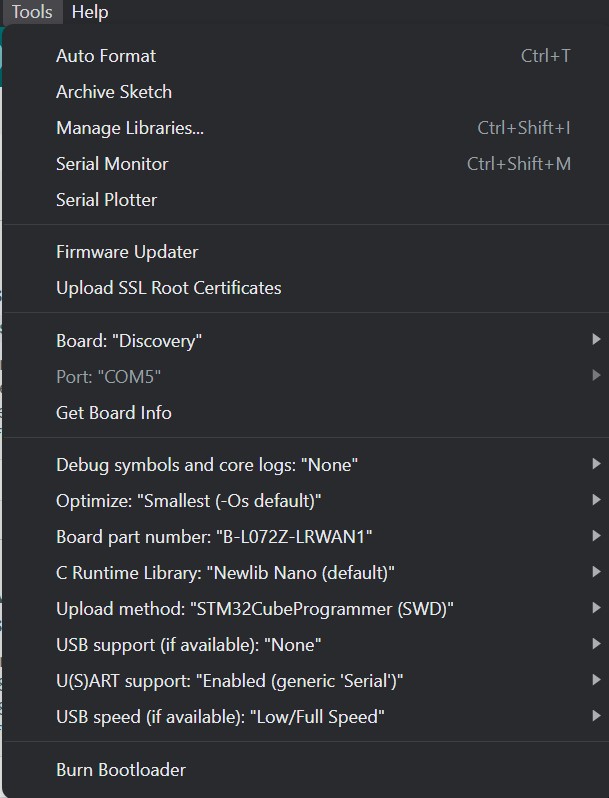Expand Debug symbols and core logs options
Image resolution: width=609 pixels, height=798 pixels.
(x=207, y=465)
